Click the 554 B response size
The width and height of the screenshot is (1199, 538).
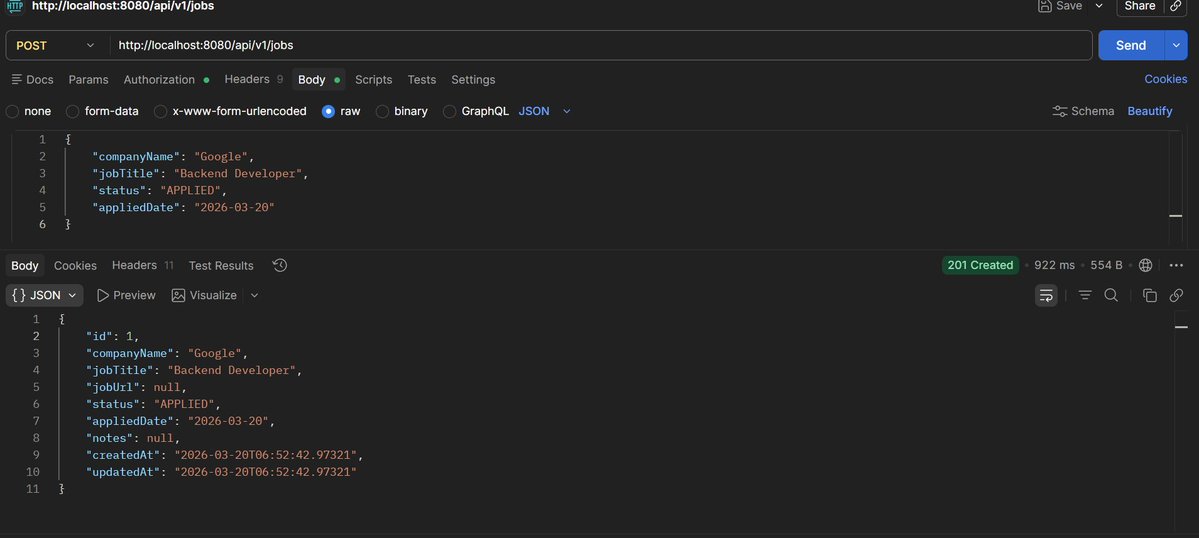pyautogui.click(x=1106, y=265)
